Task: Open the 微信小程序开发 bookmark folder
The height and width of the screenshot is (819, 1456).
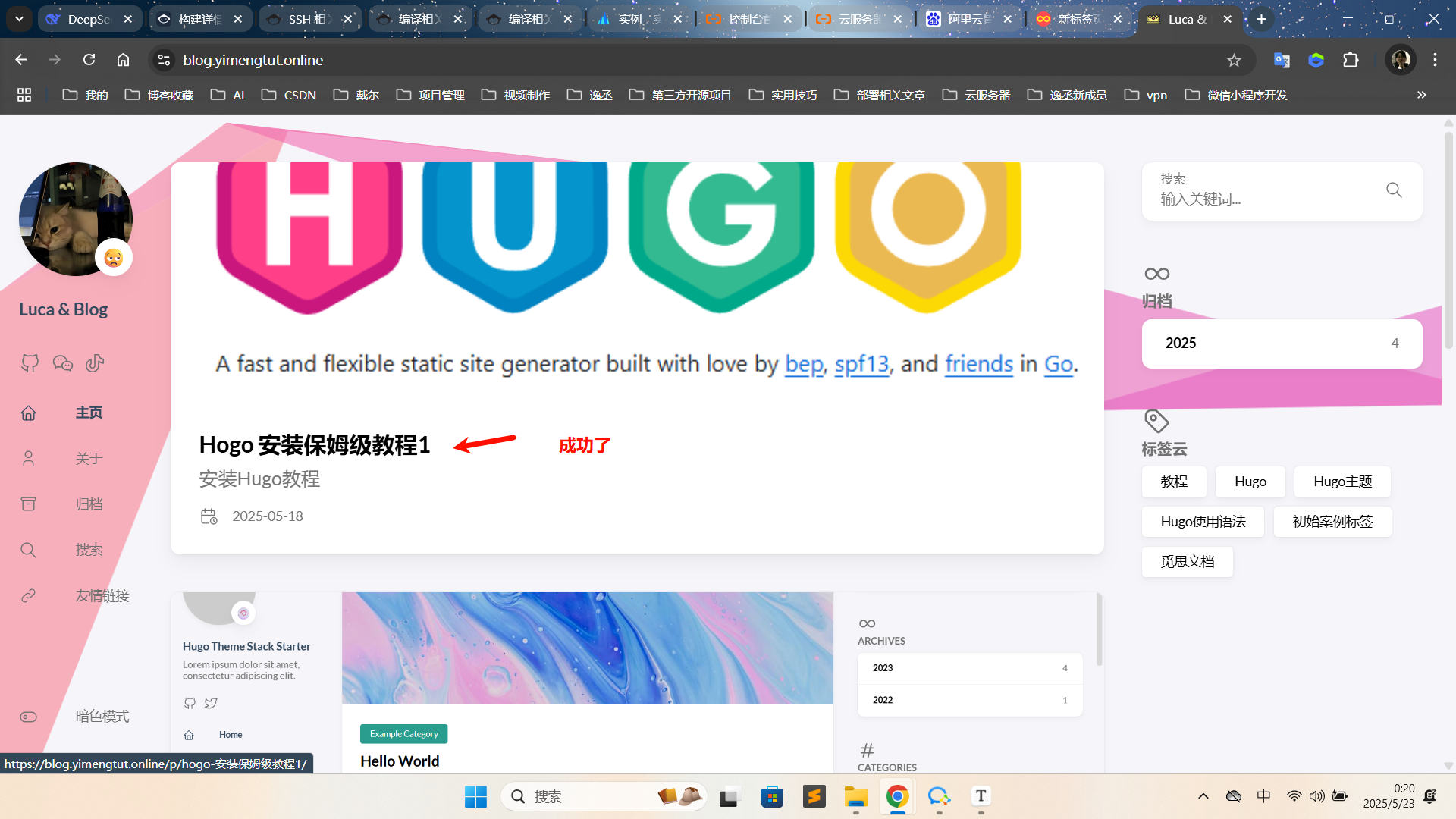Action: coord(1236,95)
